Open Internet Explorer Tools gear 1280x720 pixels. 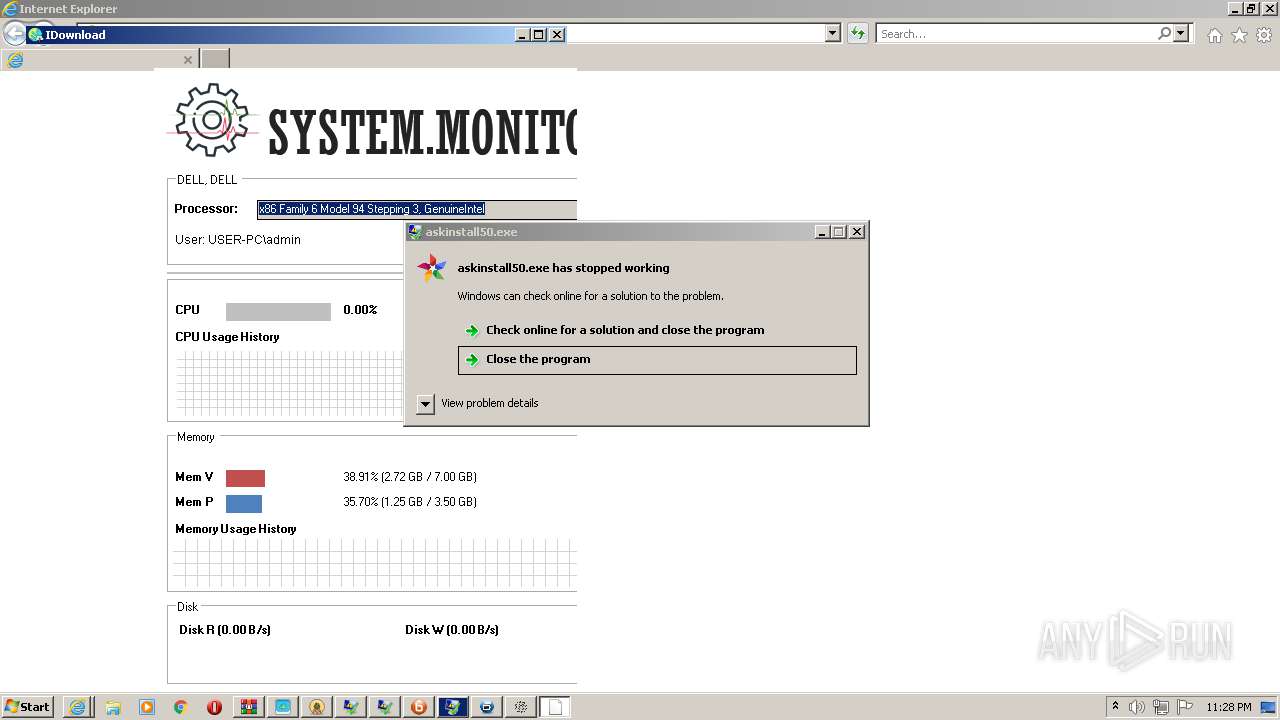click(x=1264, y=35)
